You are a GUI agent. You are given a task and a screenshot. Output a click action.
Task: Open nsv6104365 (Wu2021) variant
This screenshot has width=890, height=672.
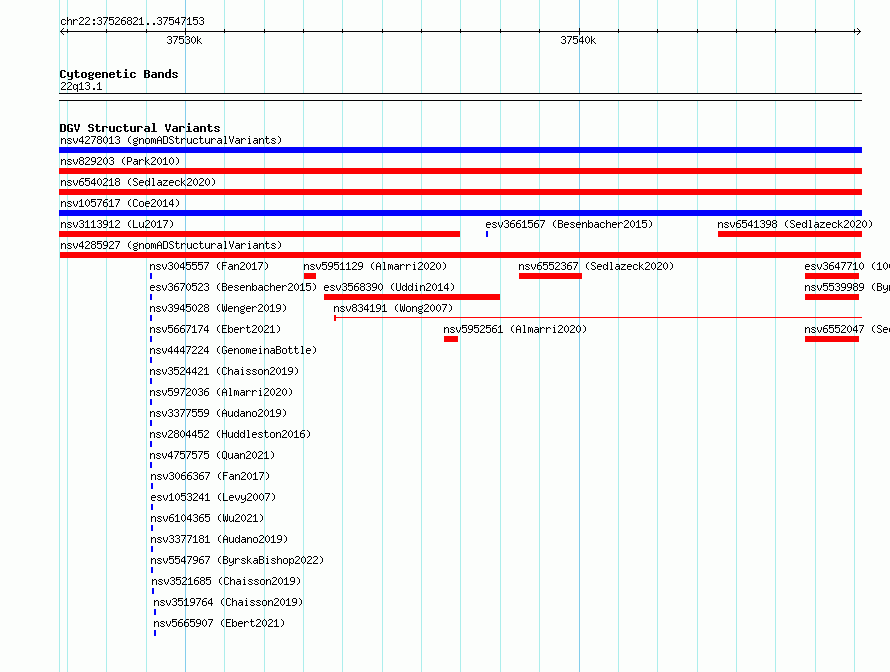(x=207, y=518)
